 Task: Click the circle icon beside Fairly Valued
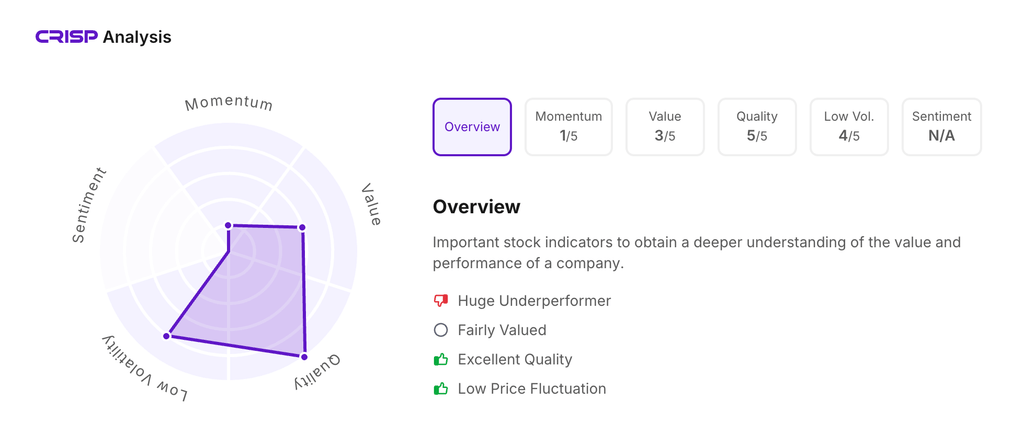tap(441, 330)
